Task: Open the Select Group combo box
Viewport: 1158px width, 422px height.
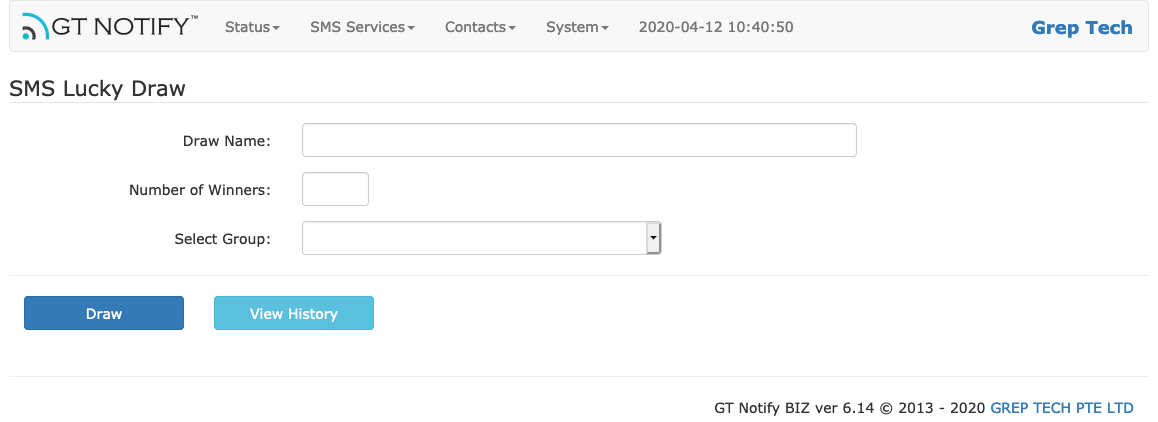Action: coord(482,238)
